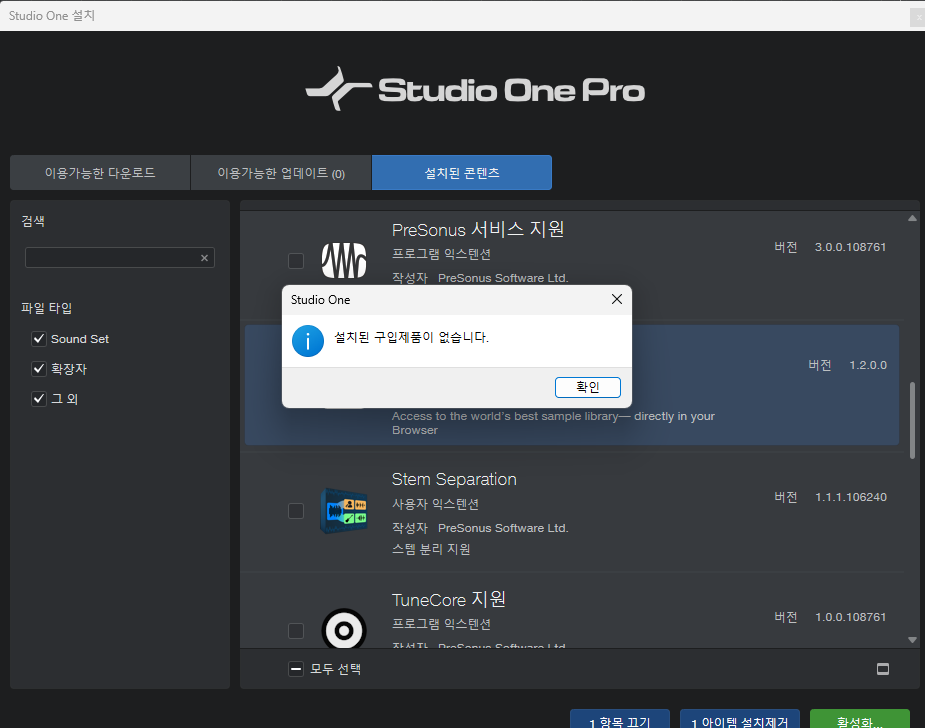925x728 pixels.
Task: Click the content list vertical scrollbar thumb
Action: [x=911, y=420]
